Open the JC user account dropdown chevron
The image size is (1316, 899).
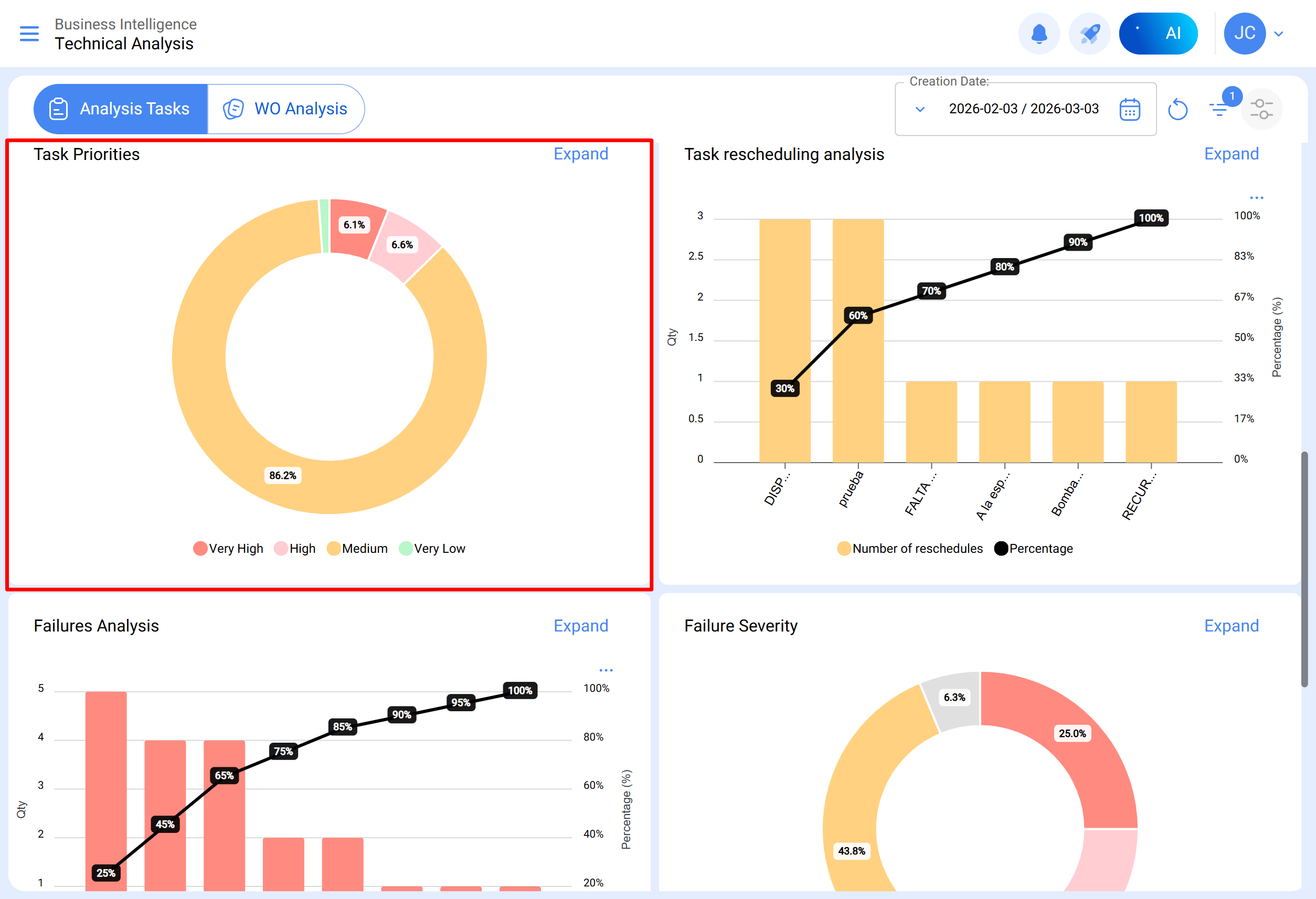tap(1279, 34)
